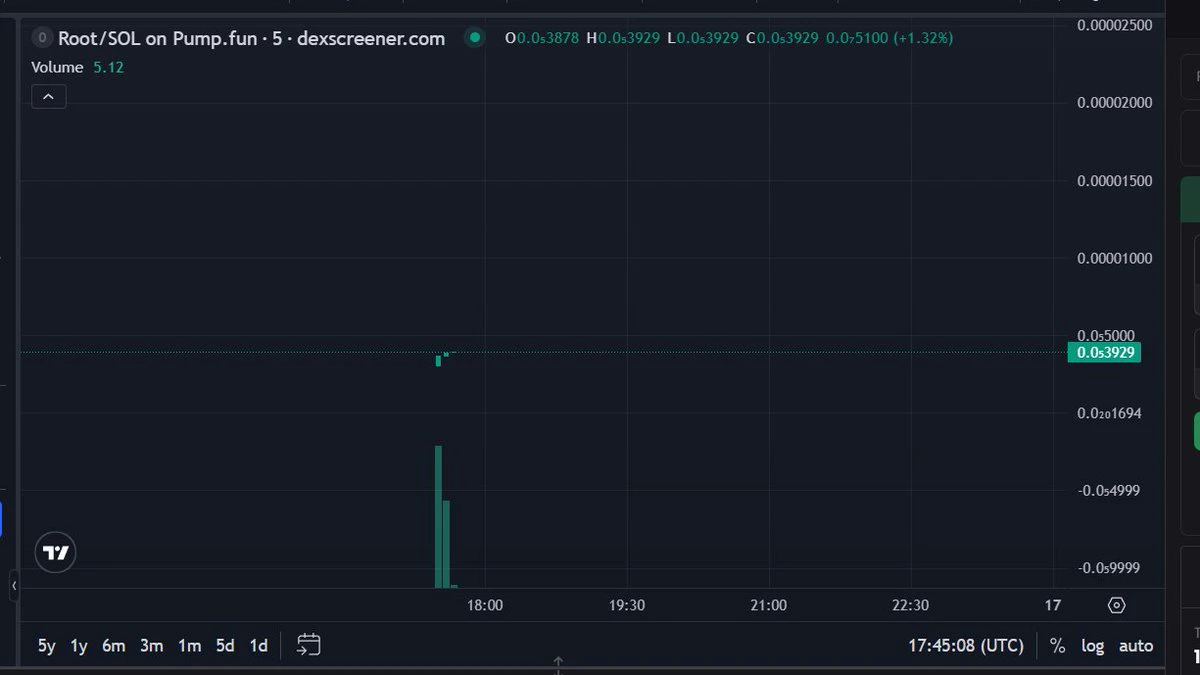Image resolution: width=1200 pixels, height=675 pixels.
Task: Expand the side panel arrow at chart edge
Action: click(x=14, y=585)
